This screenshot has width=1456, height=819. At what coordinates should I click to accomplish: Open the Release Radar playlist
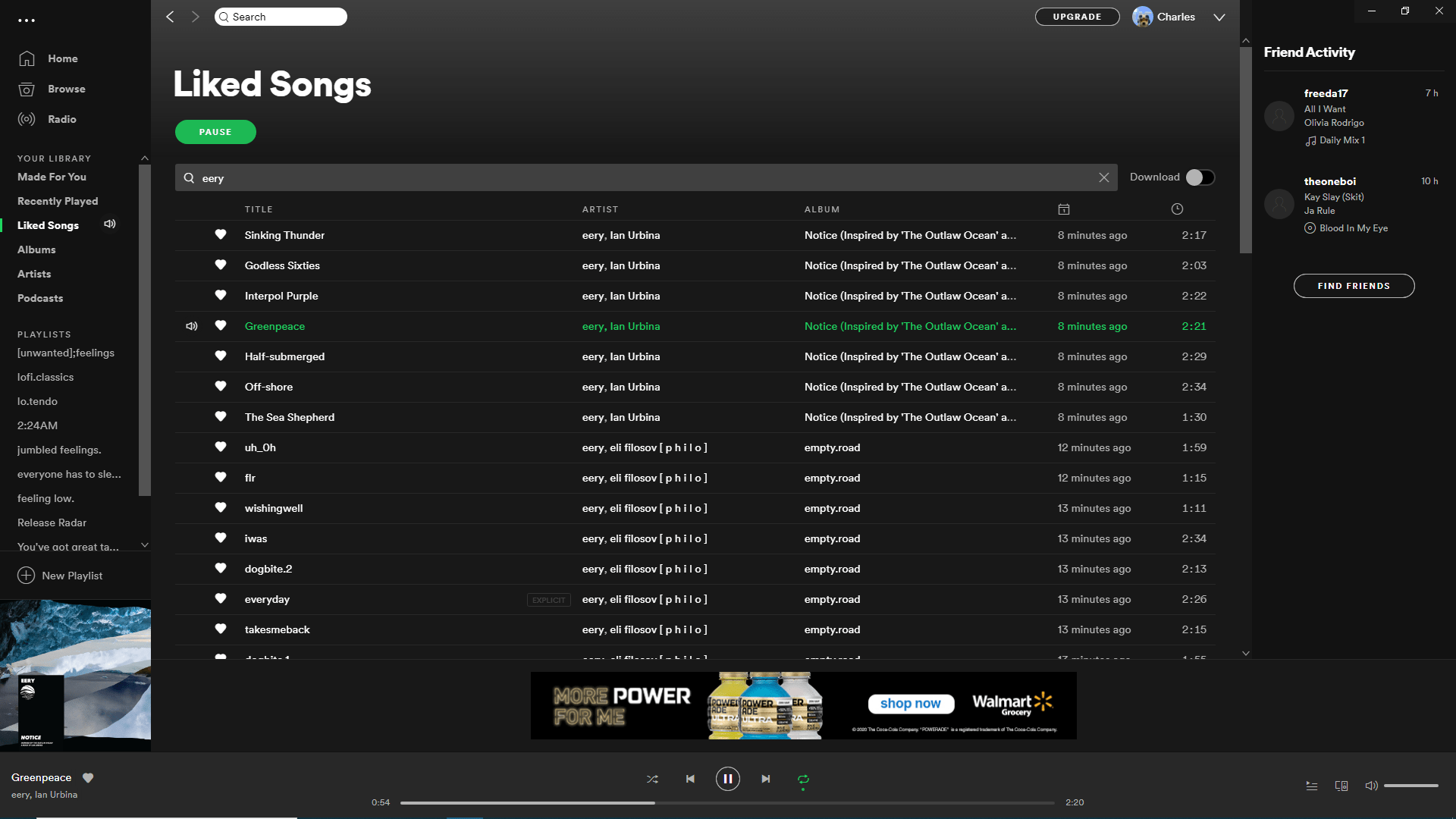click(x=52, y=522)
